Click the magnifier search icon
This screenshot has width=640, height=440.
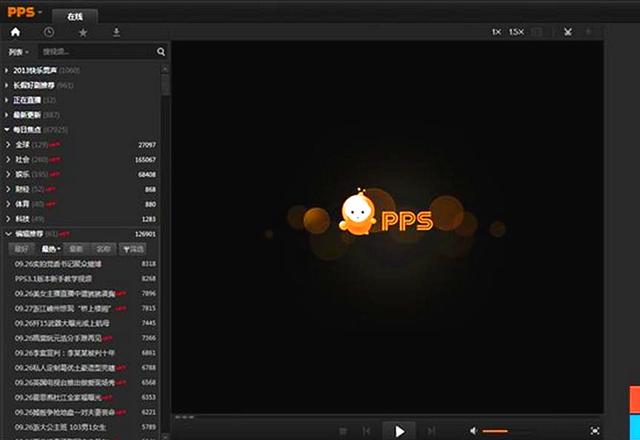pos(161,51)
